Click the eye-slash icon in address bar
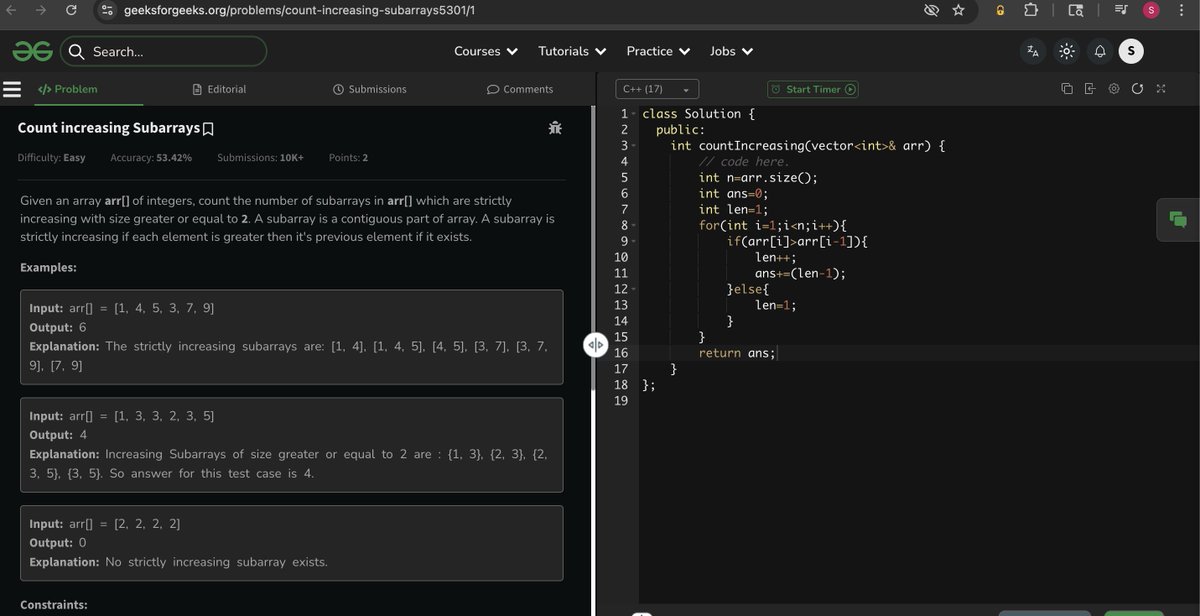Screen dimensions: 1200x616 click(x=931, y=10)
